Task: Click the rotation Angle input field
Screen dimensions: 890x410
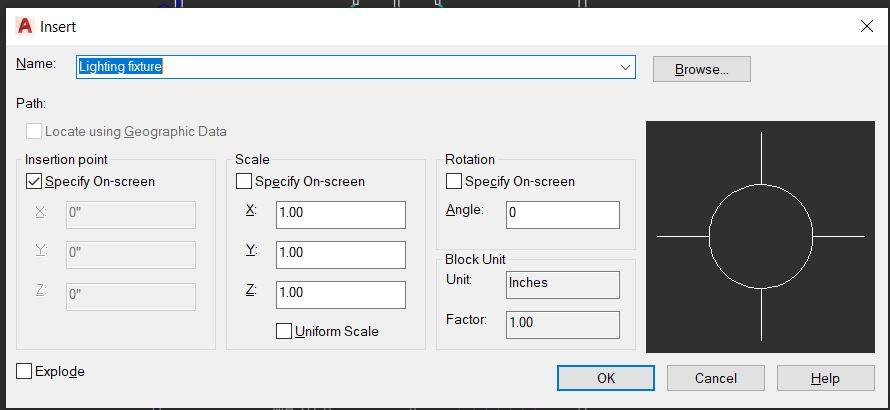Action: (x=562, y=214)
